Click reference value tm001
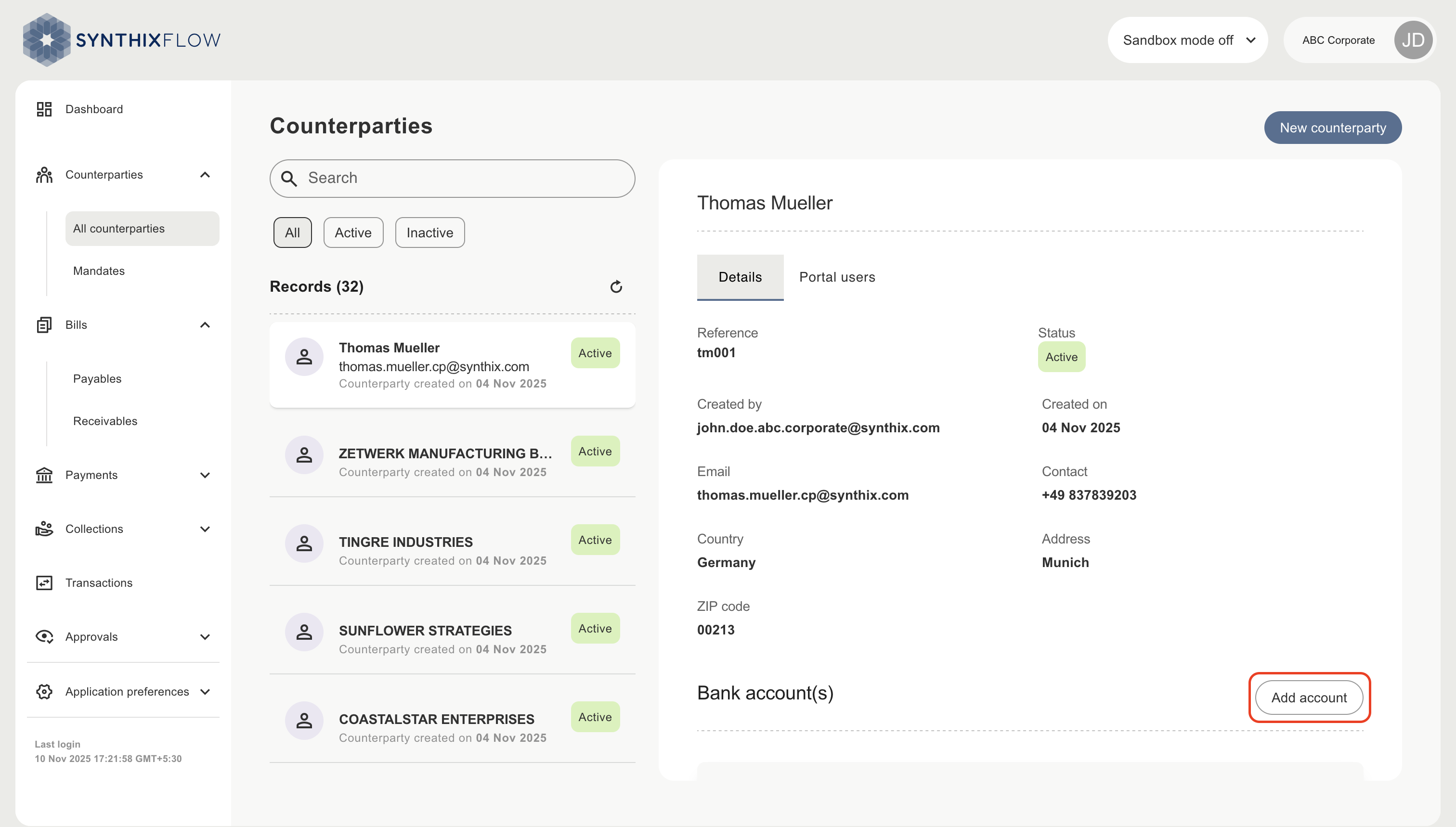Image resolution: width=1456 pixels, height=827 pixels. click(716, 353)
